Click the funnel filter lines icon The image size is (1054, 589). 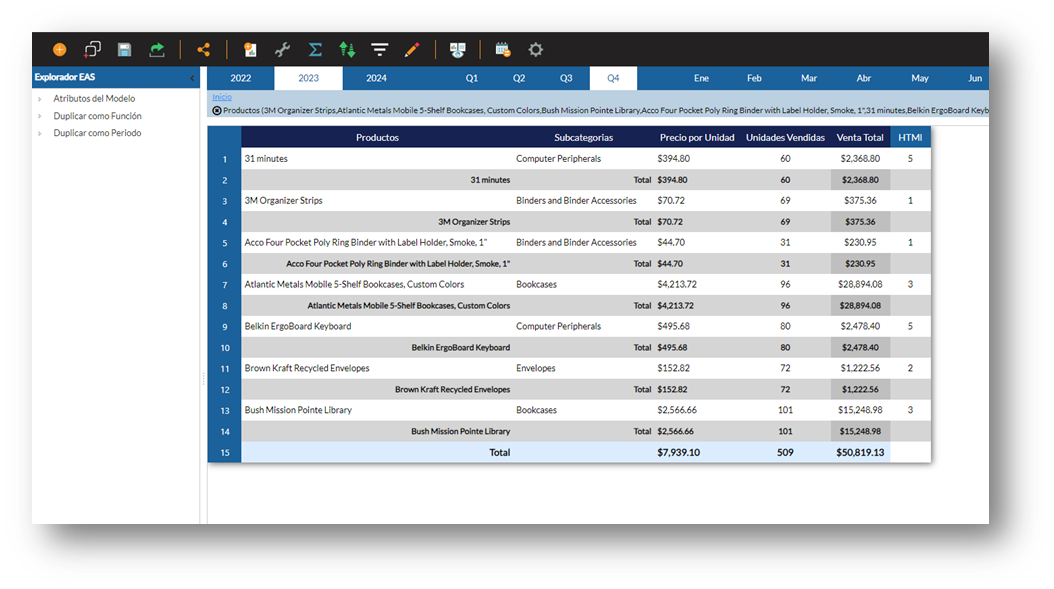coord(380,49)
